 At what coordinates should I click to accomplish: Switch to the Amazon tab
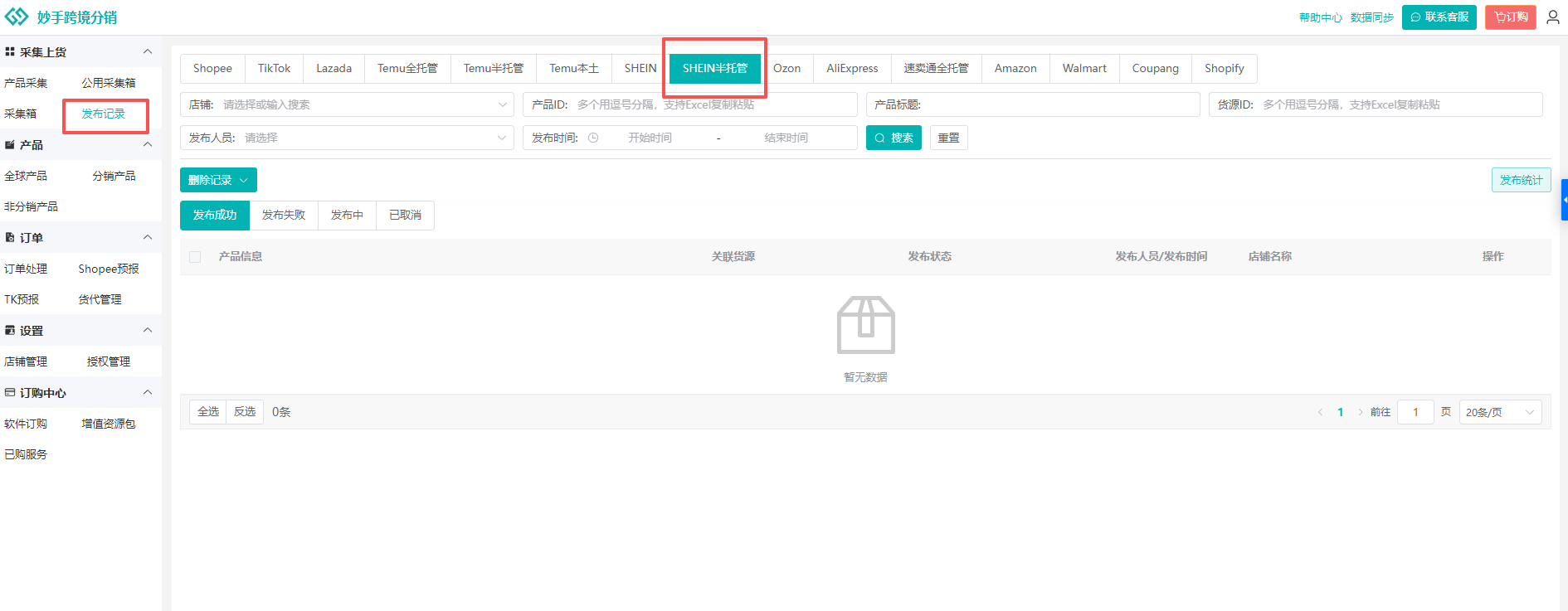pos(1015,68)
